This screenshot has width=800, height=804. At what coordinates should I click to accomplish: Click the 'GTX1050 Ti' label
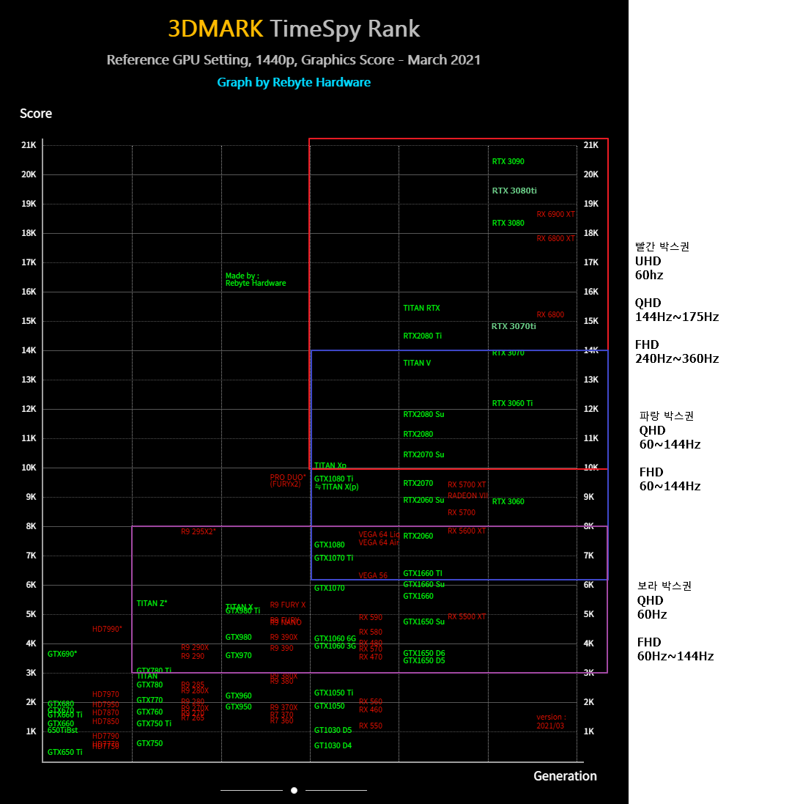(334, 693)
